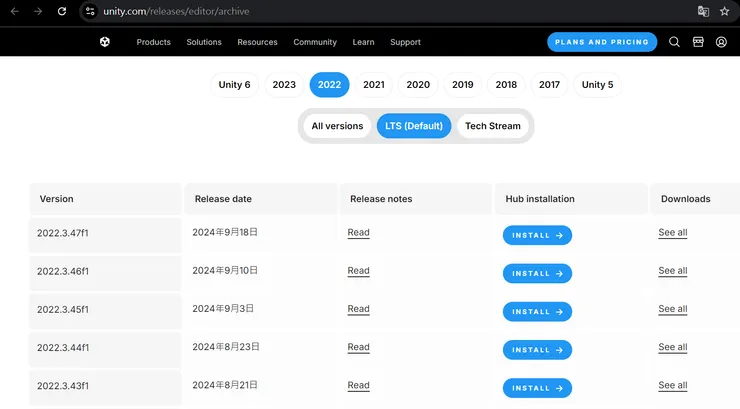
Task: See all downloads for 2022.3.43f1
Action: pyautogui.click(x=673, y=385)
